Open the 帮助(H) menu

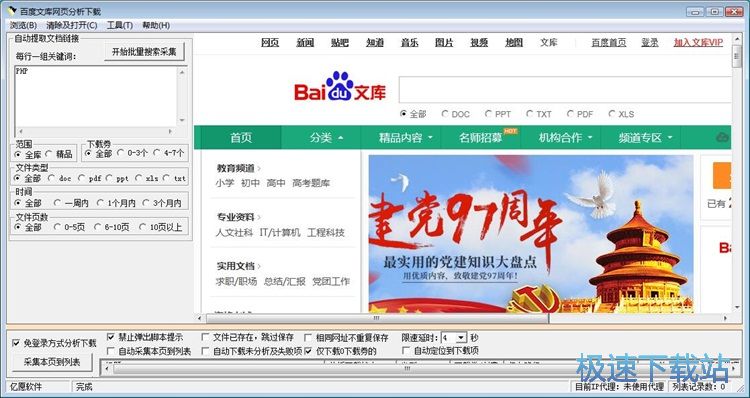(x=156, y=25)
